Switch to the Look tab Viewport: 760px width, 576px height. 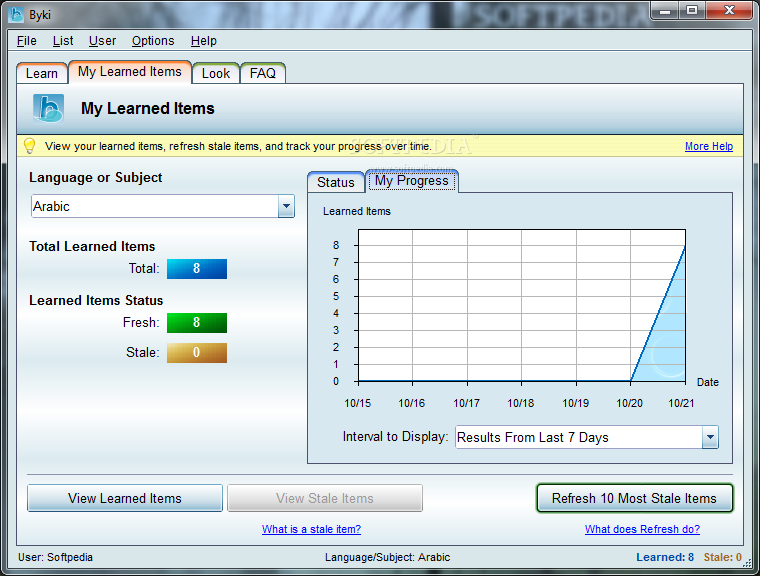tap(216, 73)
